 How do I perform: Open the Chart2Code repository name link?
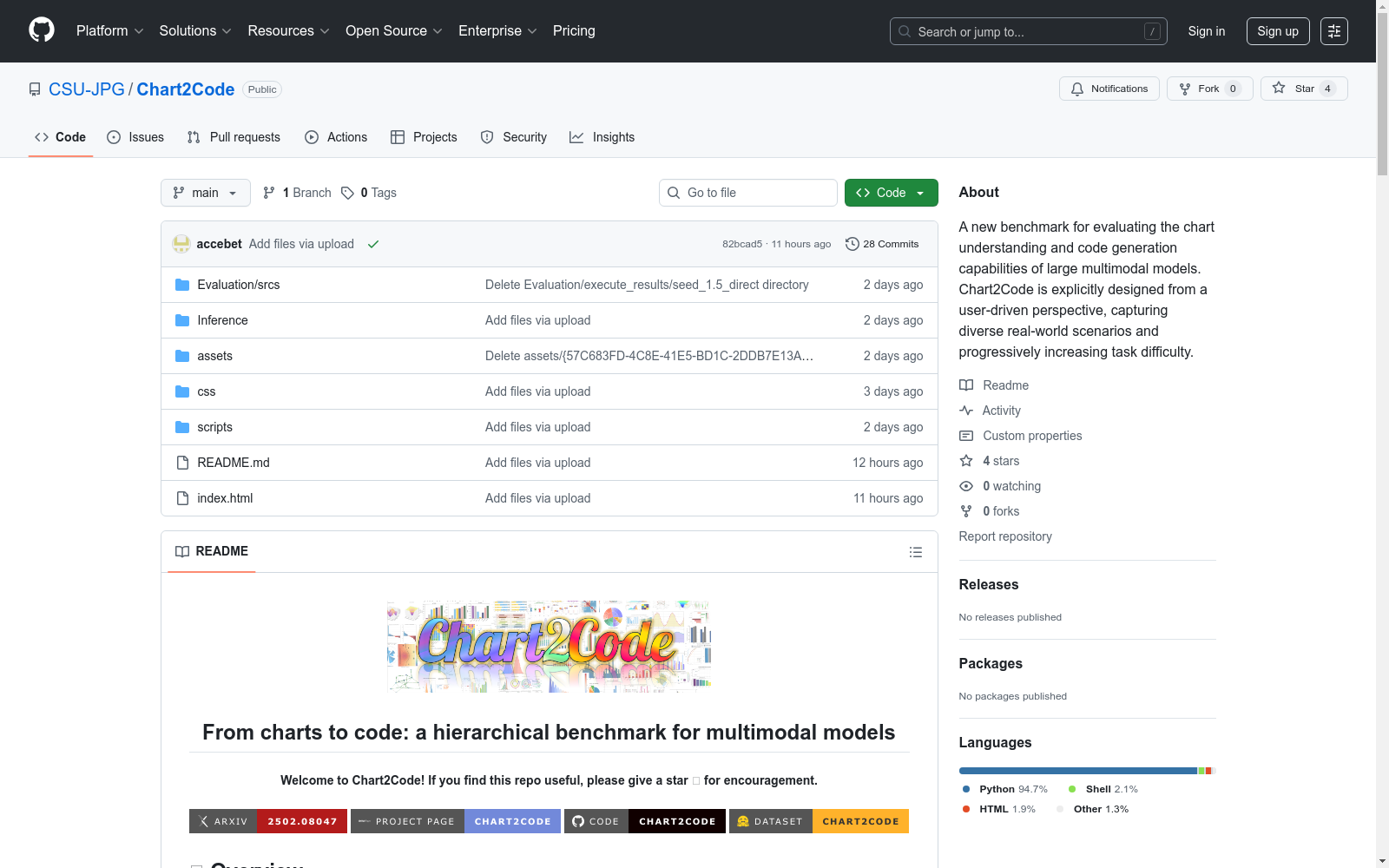[x=186, y=89]
